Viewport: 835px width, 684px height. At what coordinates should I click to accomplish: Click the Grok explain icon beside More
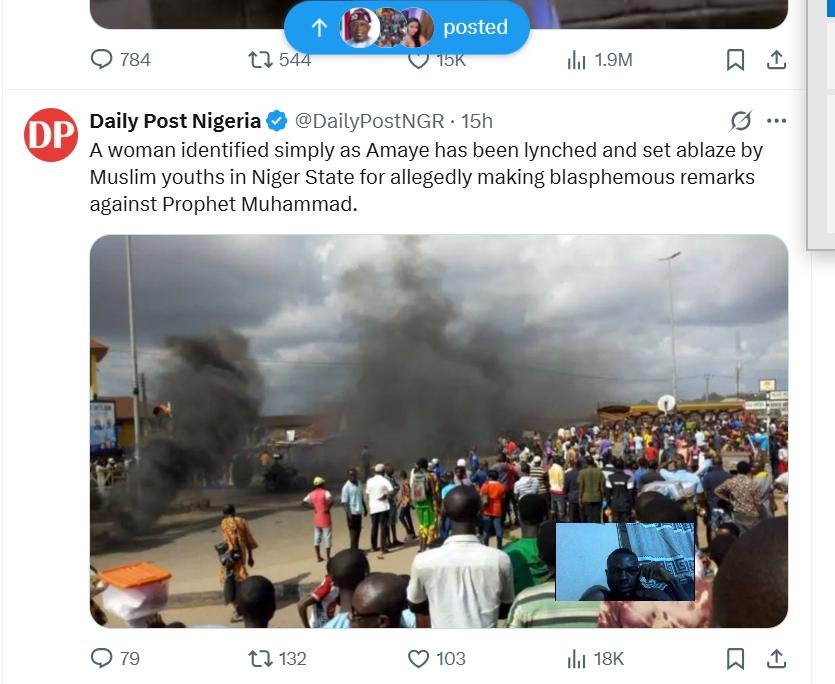(x=740, y=121)
